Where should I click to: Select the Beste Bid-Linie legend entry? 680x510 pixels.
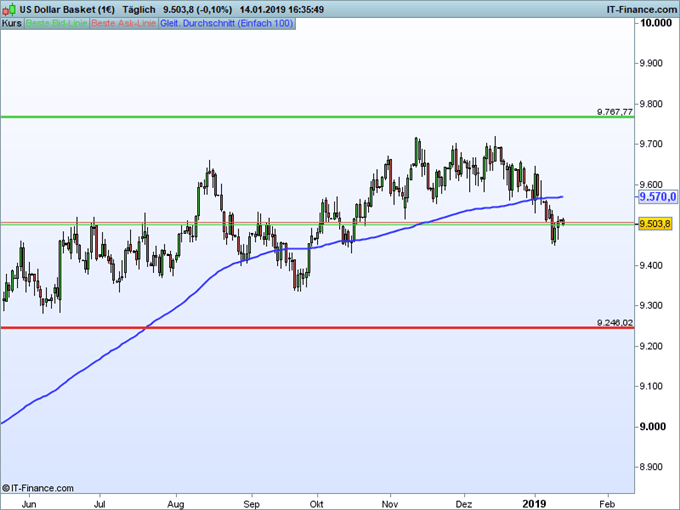tap(56, 23)
